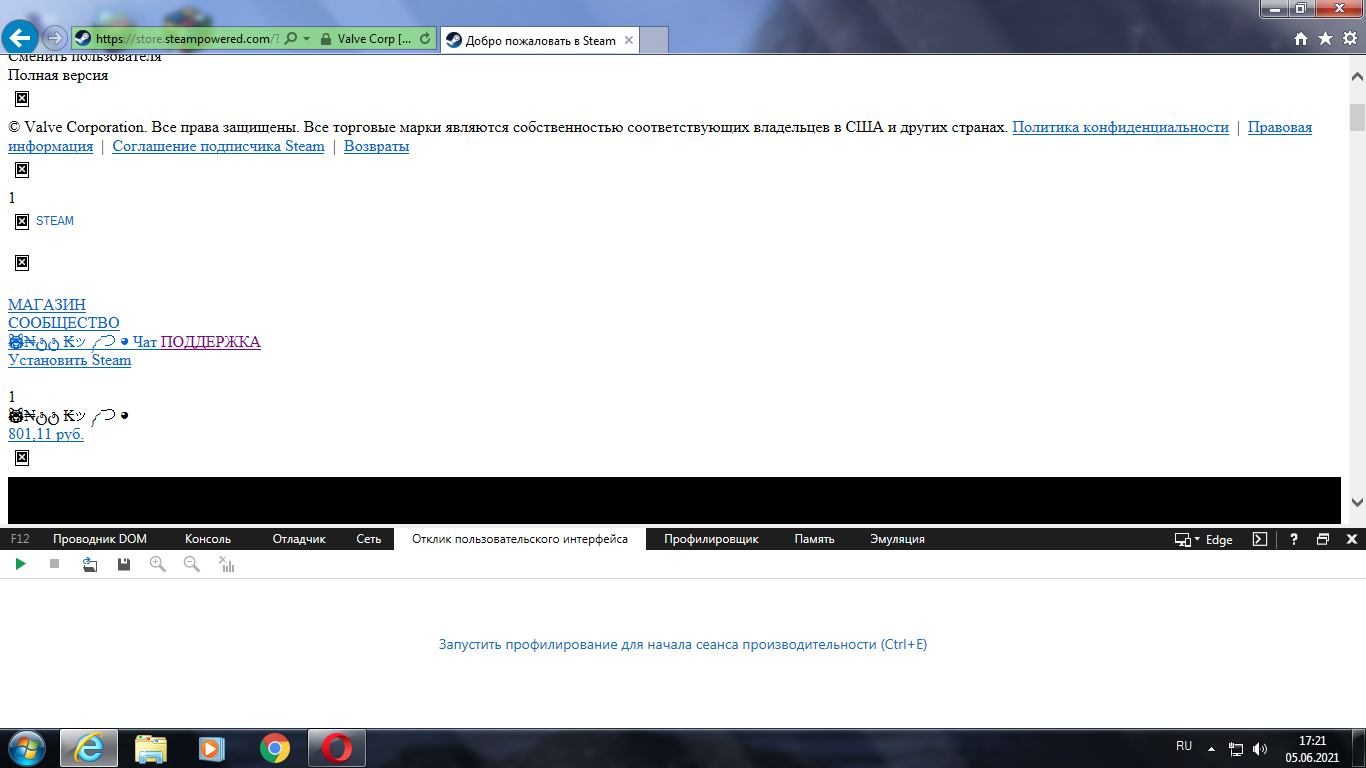Click the clear selection chart icon
1366x768 pixels.
click(227, 564)
